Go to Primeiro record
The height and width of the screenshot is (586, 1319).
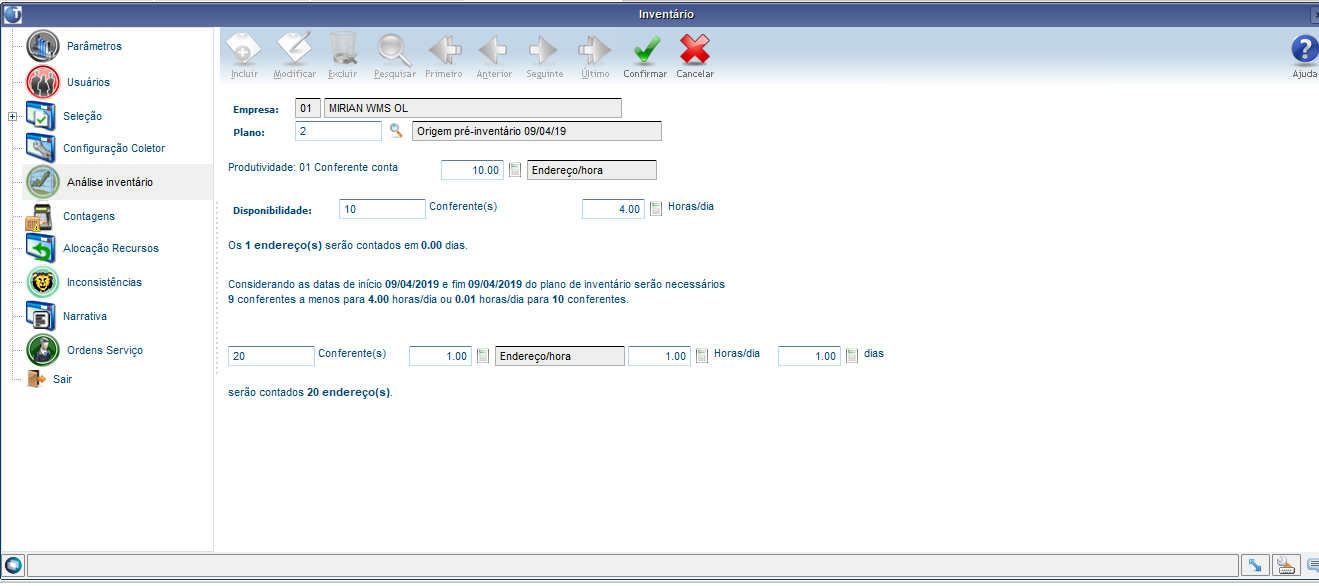click(444, 55)
